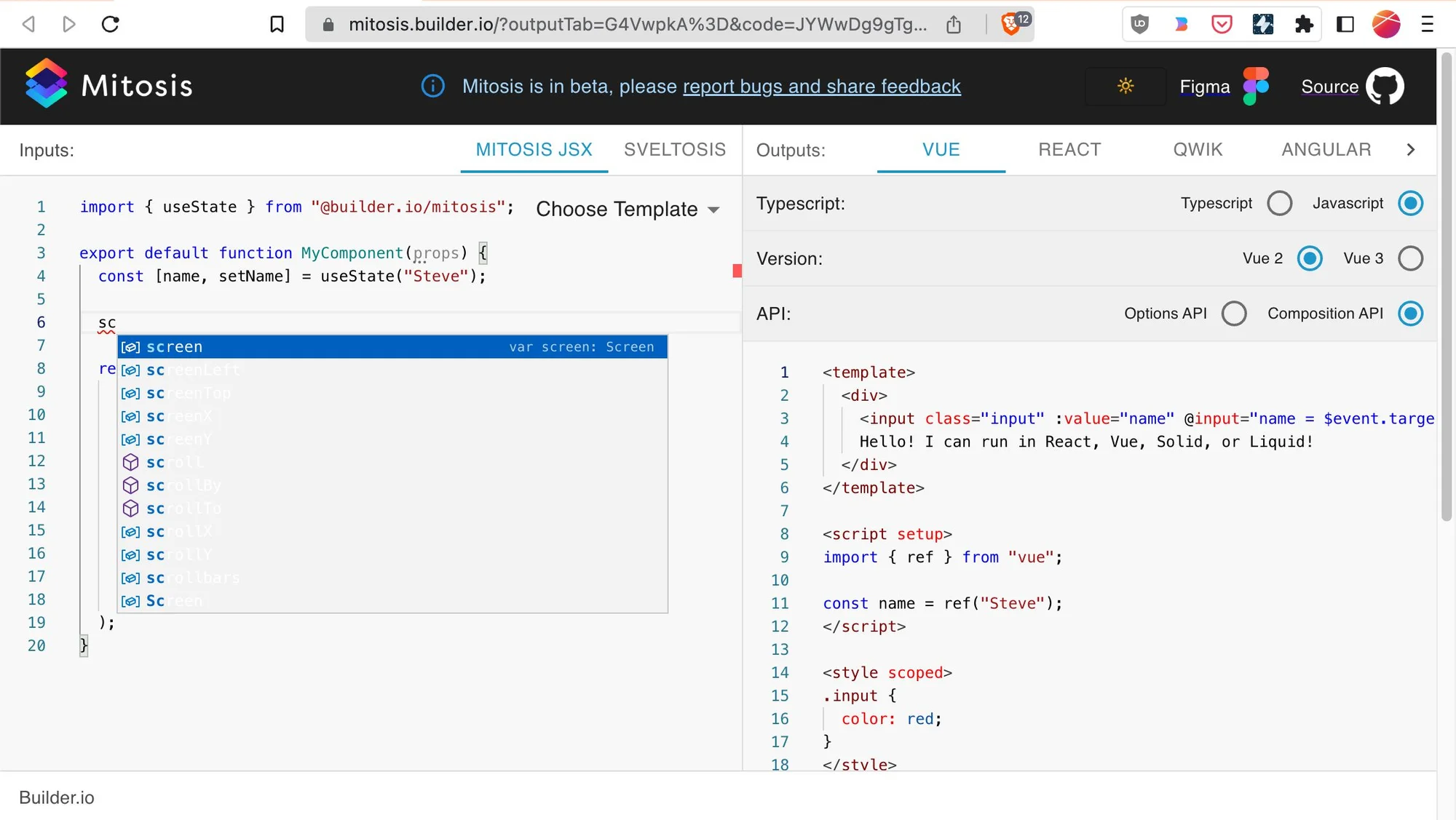
Task: Select the Options API radio button
Action: pos(1234,314)
